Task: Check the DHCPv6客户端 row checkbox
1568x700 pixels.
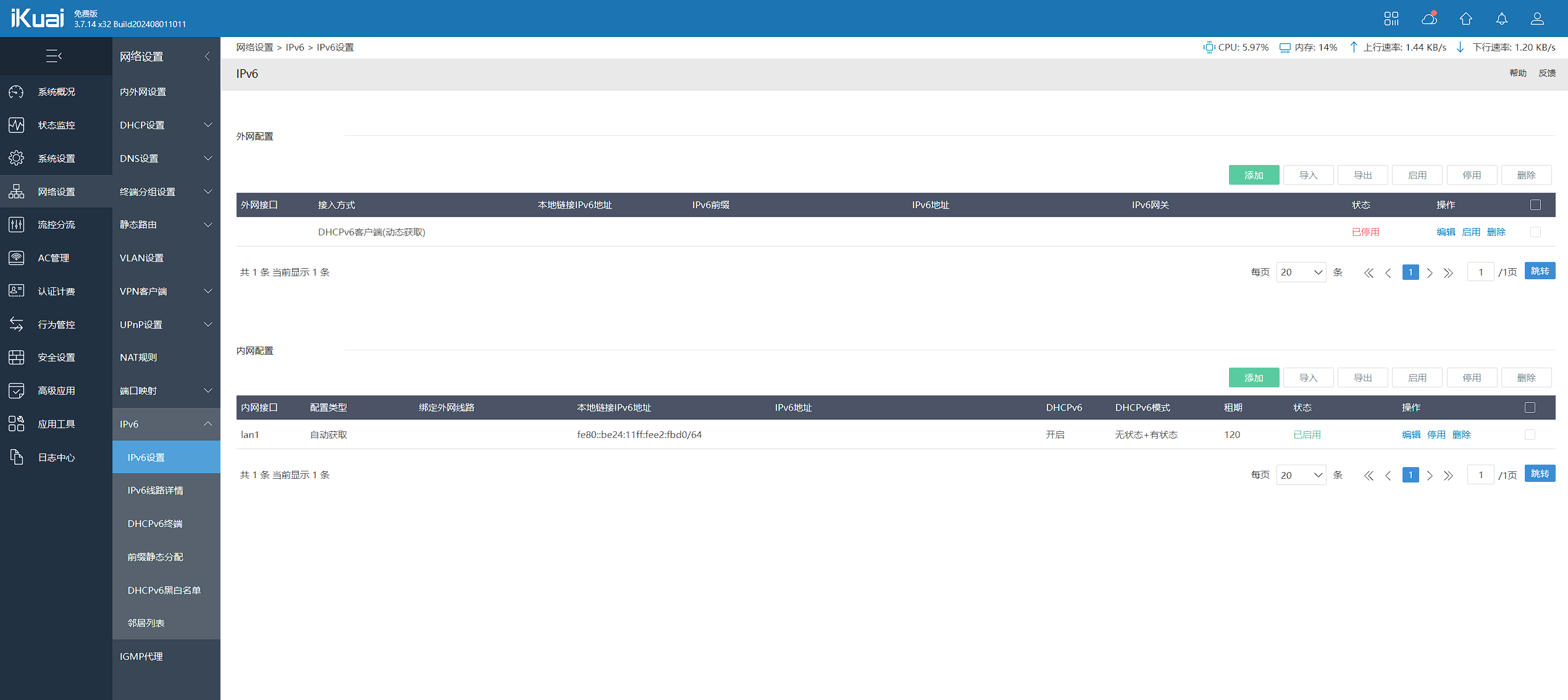Action: coord(1535,232)
